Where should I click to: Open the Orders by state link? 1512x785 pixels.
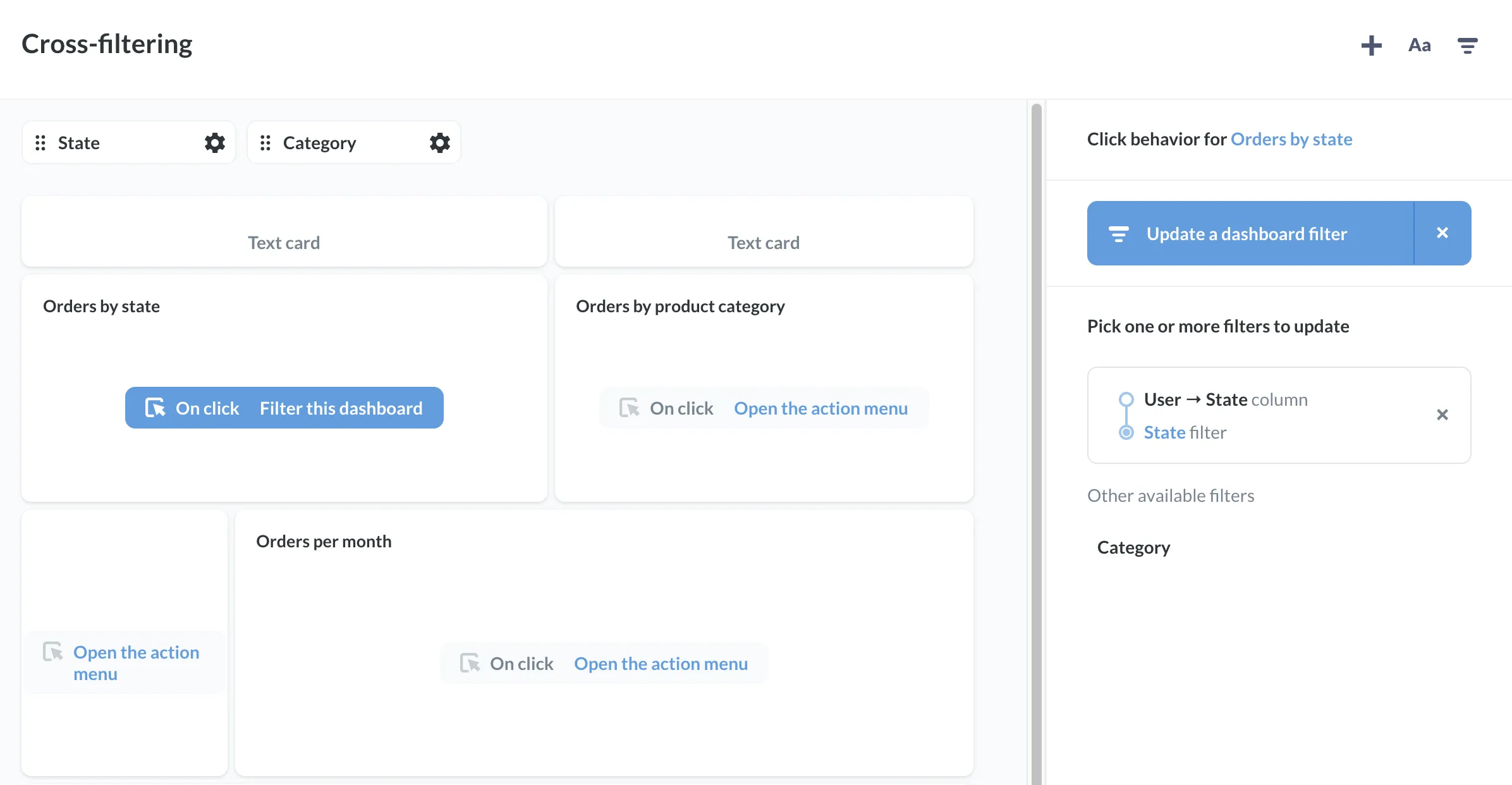pyautogui.click(x=1291, y=139)
